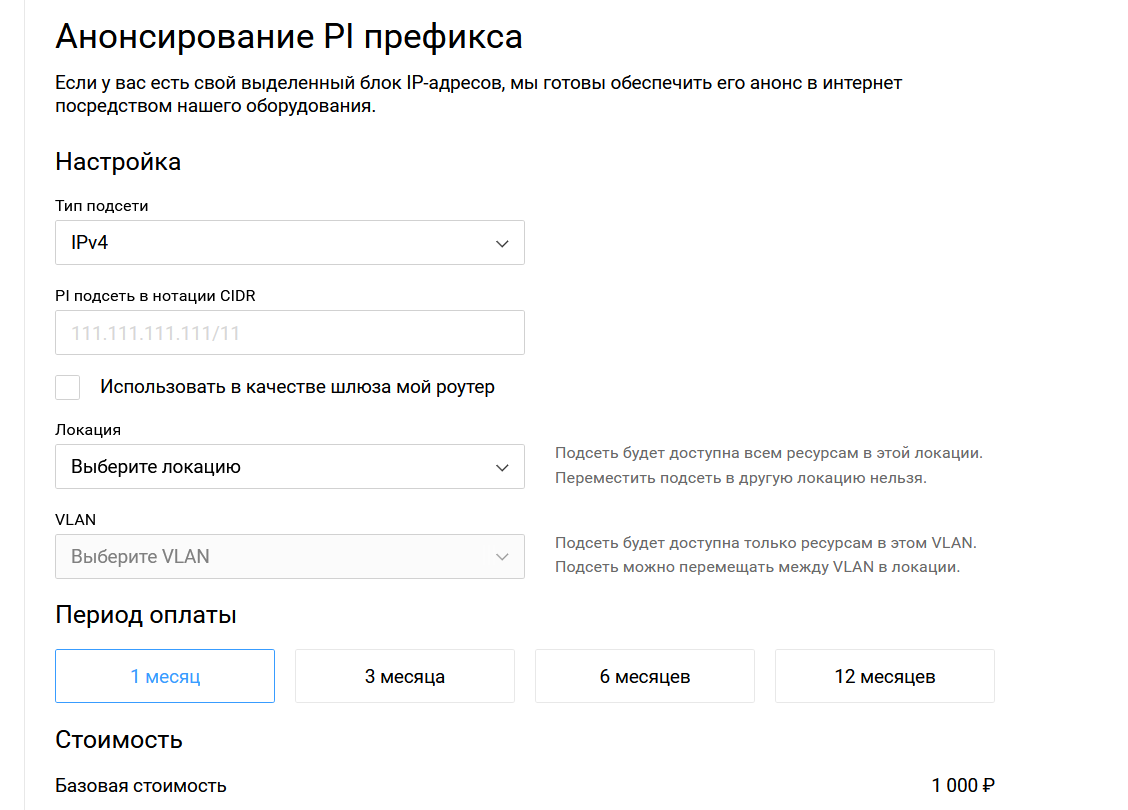Click the "Стоимость" section heading
Image resolution: width=1128 pixels, height=810 pixels.
[119, 740]
